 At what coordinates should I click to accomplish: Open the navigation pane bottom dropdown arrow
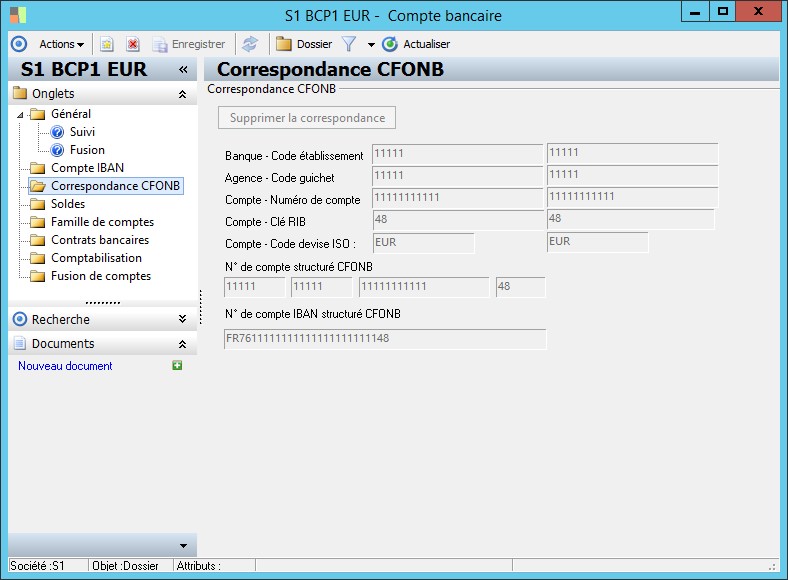(183, 546)
